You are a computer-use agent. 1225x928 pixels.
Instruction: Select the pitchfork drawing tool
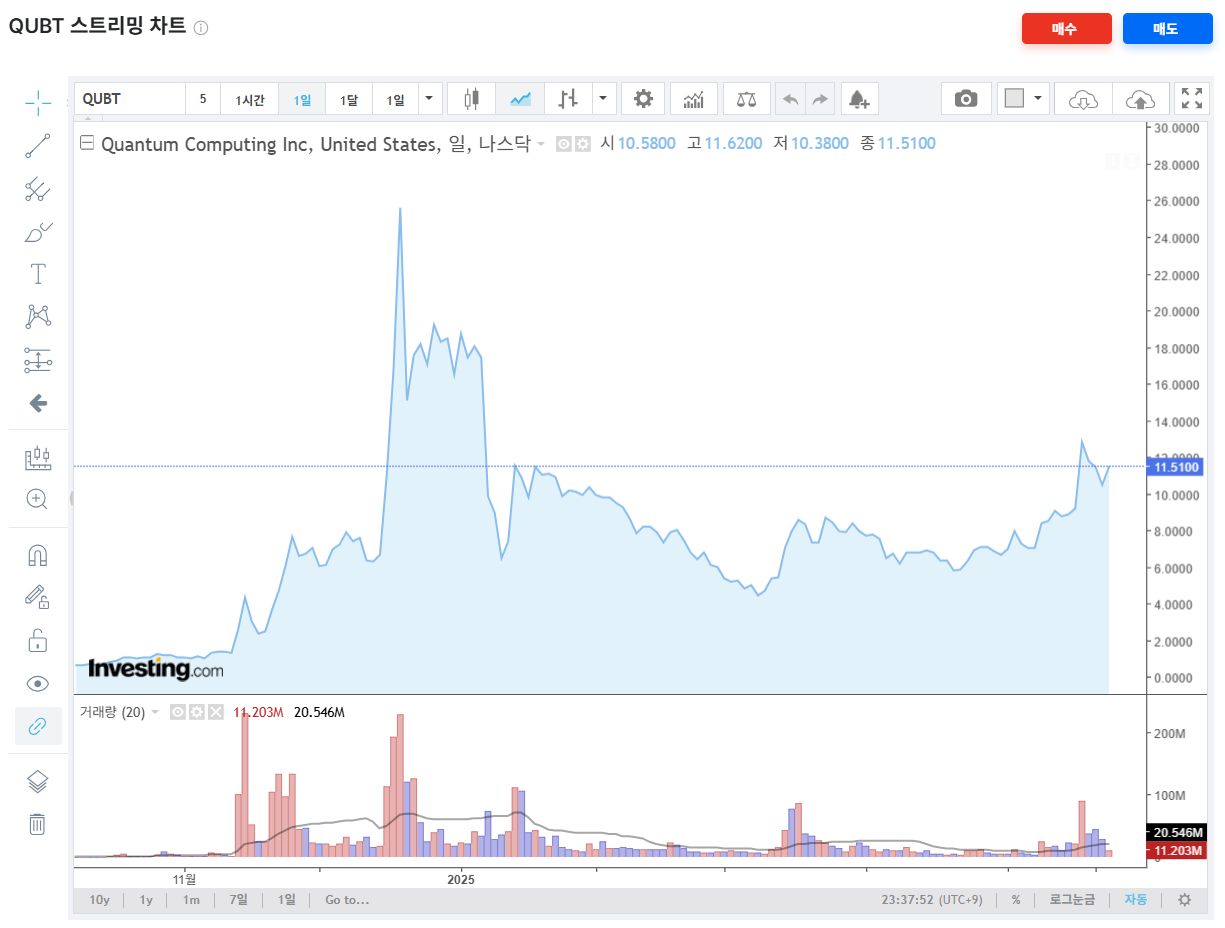[x=38, y=189]
